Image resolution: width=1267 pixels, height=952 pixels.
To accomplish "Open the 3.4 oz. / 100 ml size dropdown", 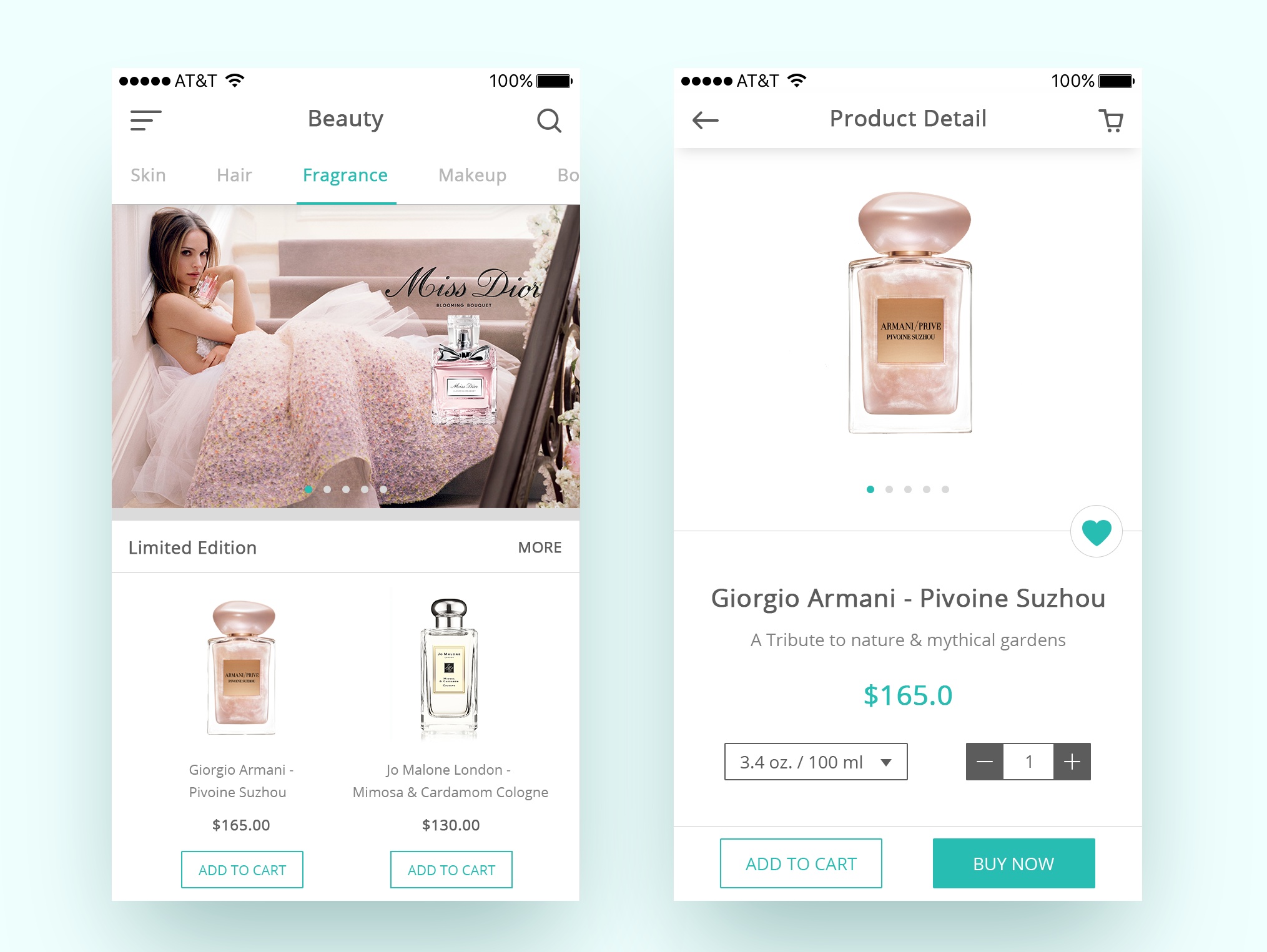I will click(x=816, y=762).
